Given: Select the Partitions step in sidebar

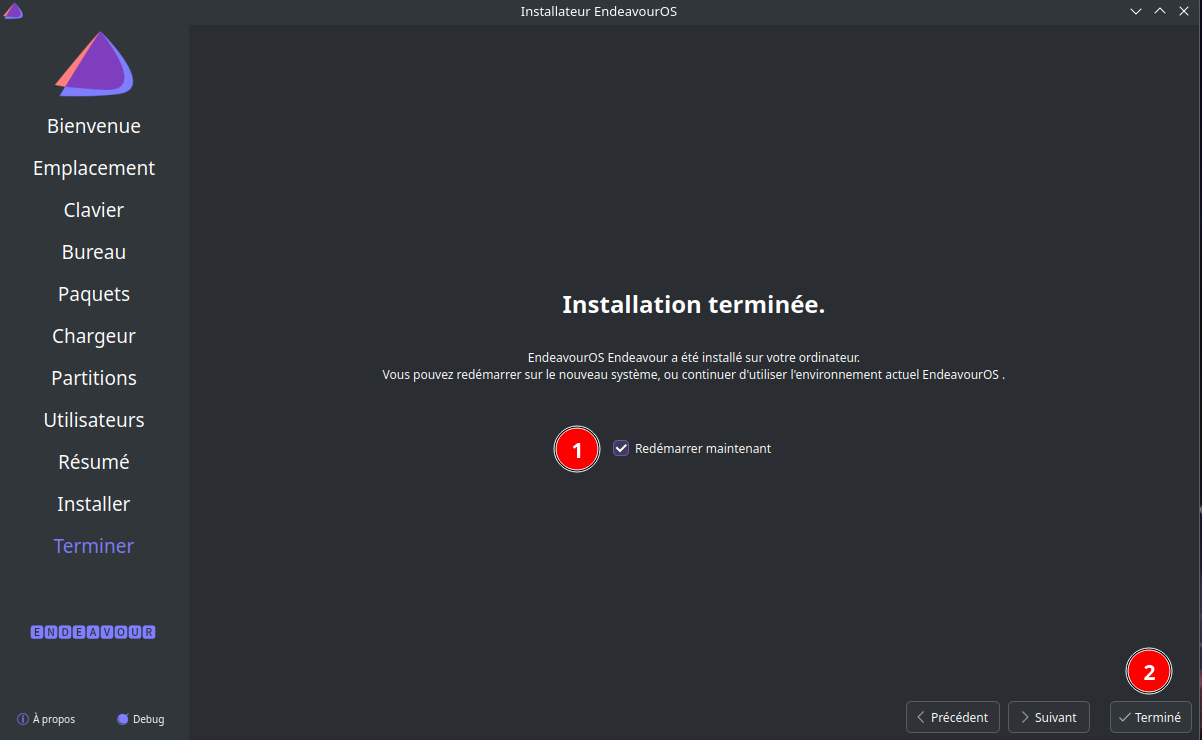Looking at the screenshot, I should 94,378.
